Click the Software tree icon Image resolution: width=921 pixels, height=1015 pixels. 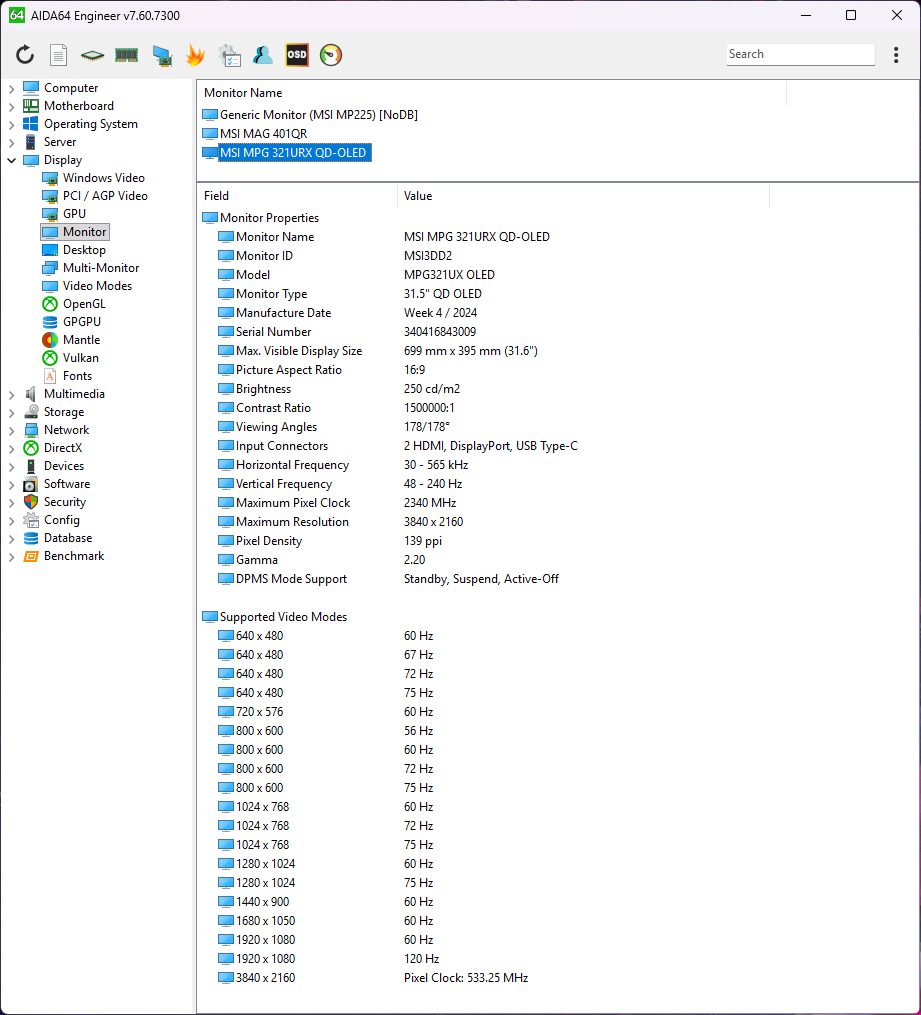pyautogui.click(x=31, y=484)
